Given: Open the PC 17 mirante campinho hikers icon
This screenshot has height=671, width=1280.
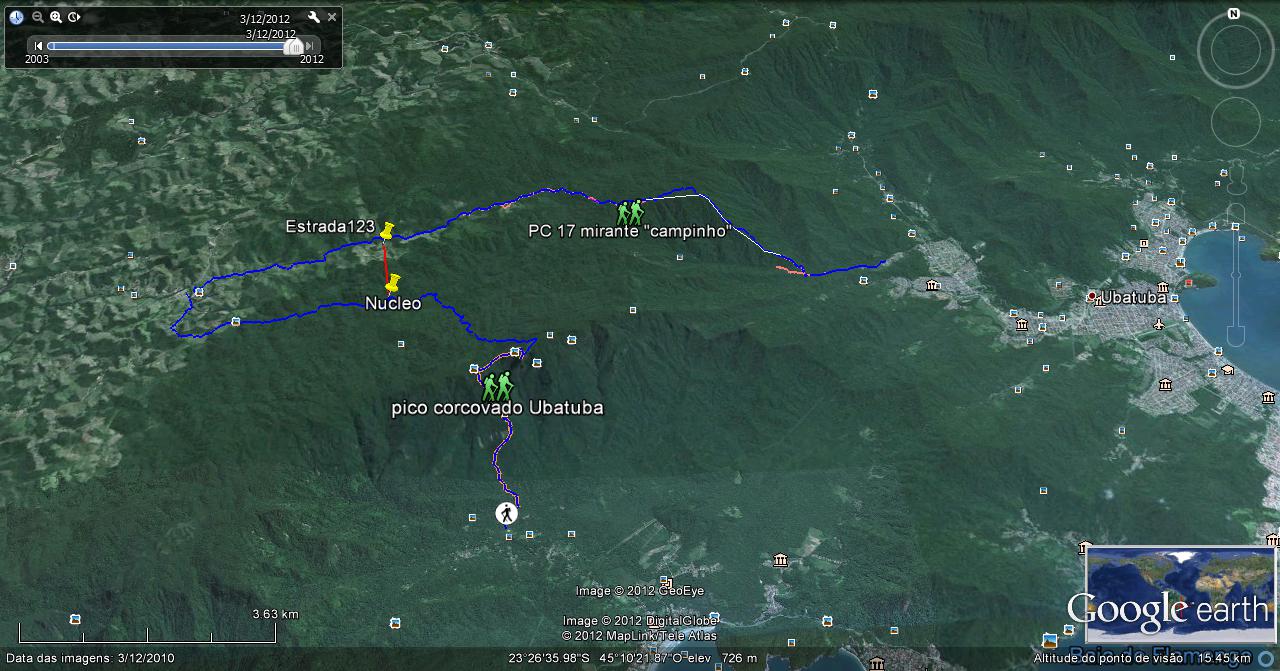Looking at the screenshot, I should [x=629, y=212].
